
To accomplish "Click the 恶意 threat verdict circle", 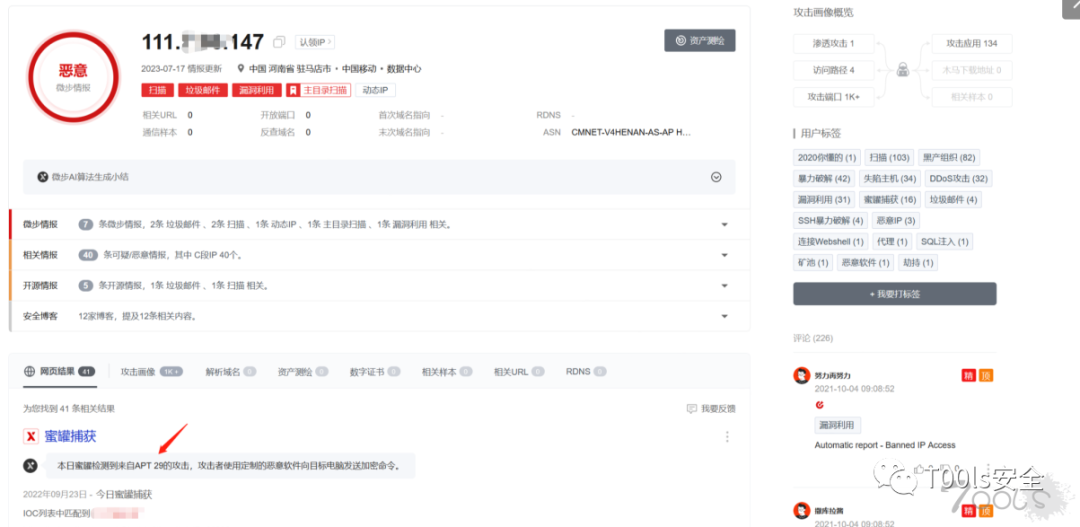I will coord(72,76).
